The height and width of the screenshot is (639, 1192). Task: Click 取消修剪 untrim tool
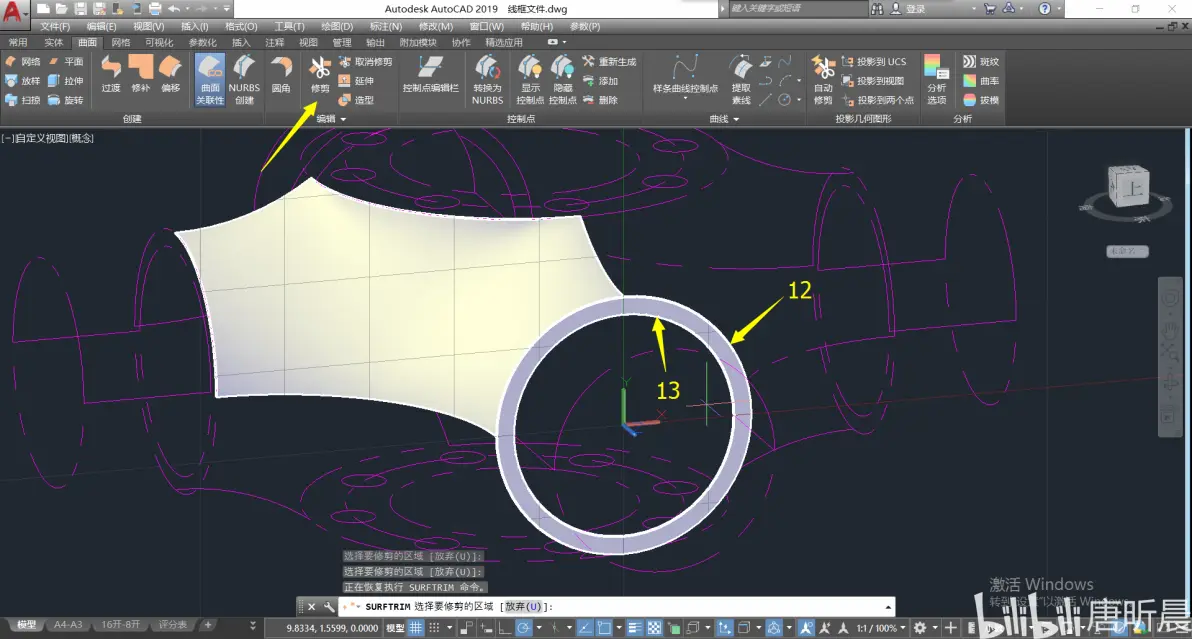point(366,62)
